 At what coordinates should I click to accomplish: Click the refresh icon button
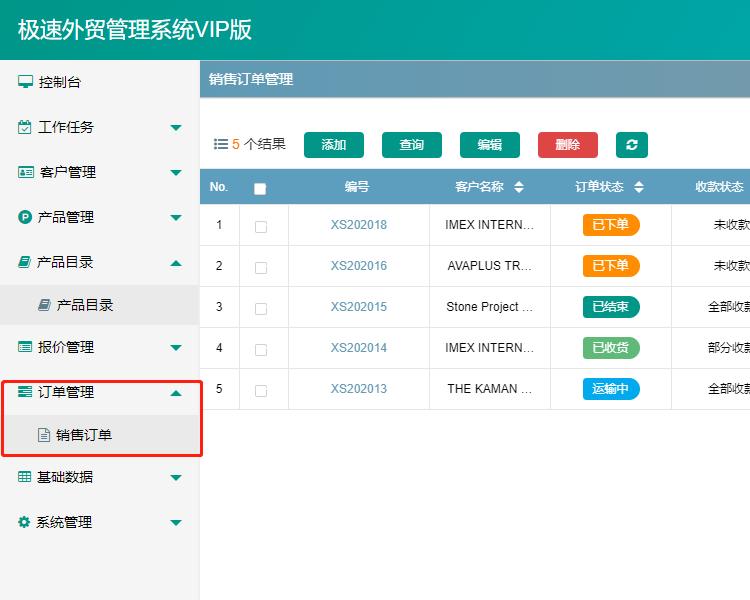[x=631, y=145]
